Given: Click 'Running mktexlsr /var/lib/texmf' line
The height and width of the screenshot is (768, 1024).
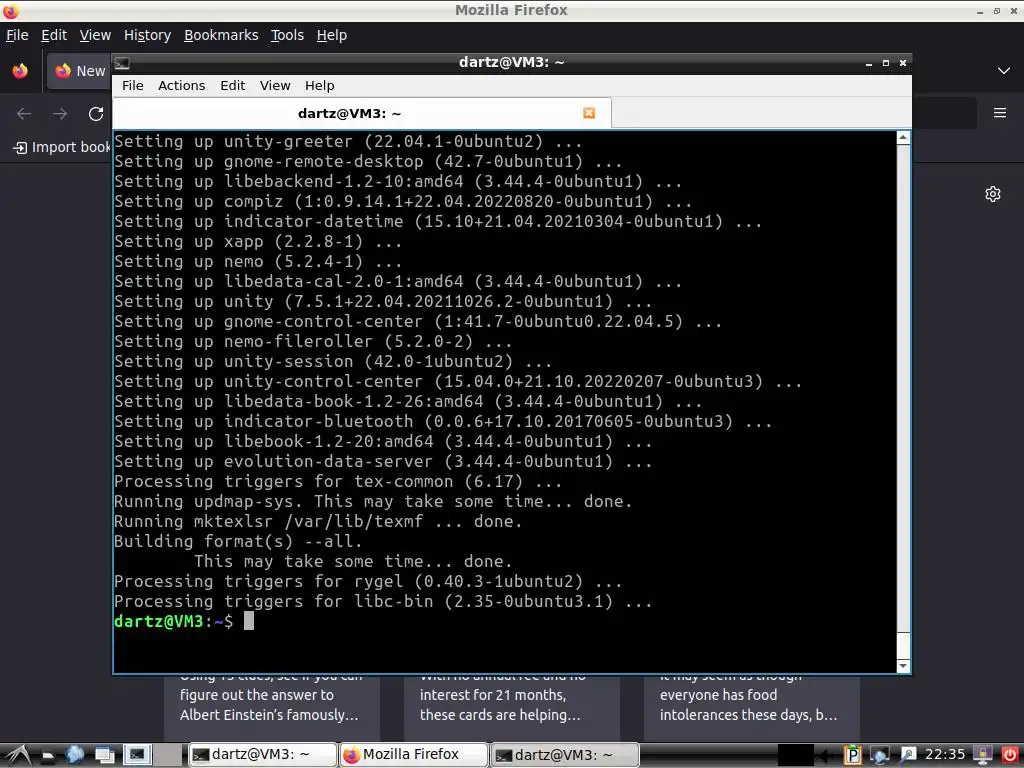Looking at the screenshot, I should coord(318,521).
